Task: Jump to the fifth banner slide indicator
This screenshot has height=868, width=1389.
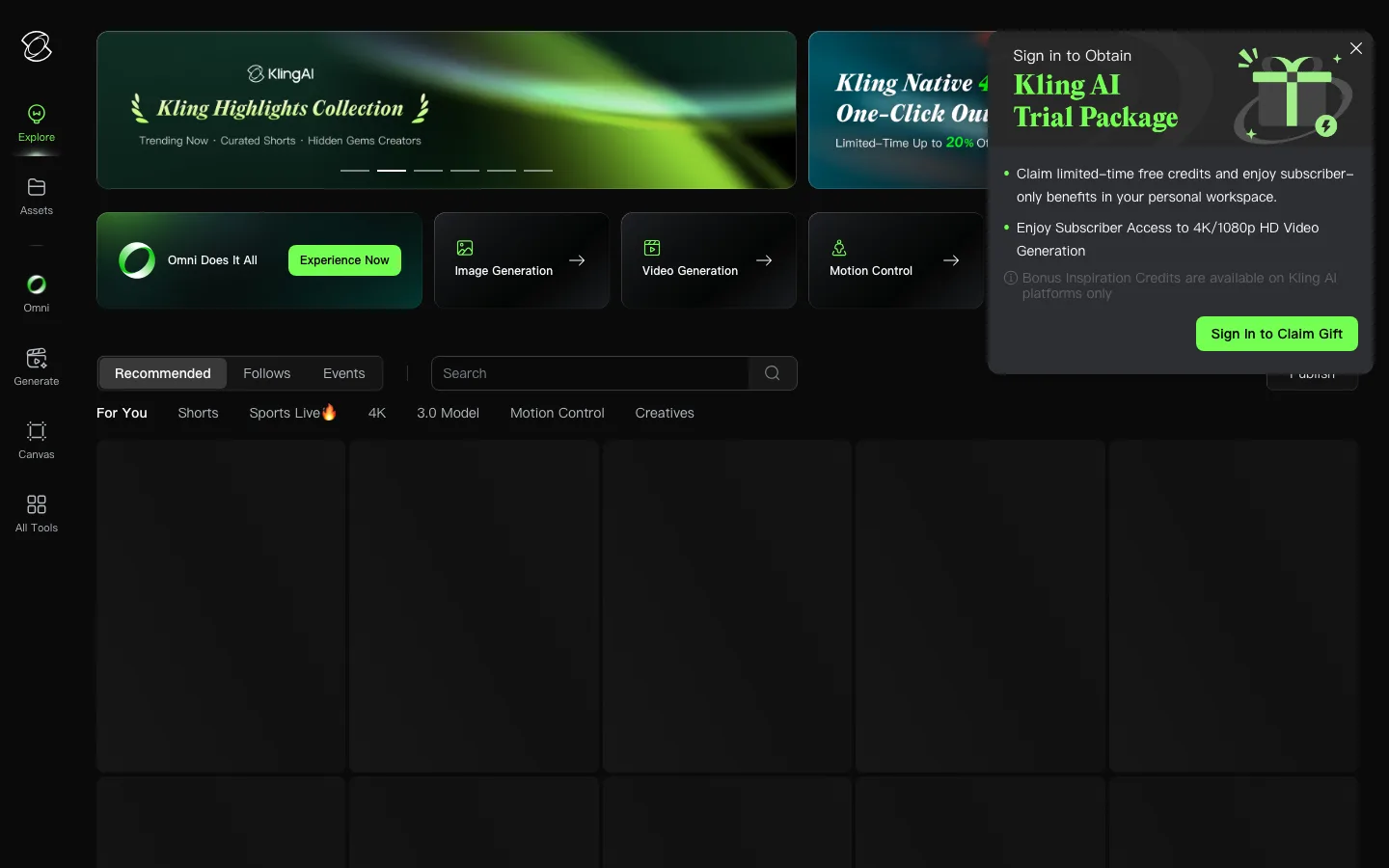Action: pos(502,171)
